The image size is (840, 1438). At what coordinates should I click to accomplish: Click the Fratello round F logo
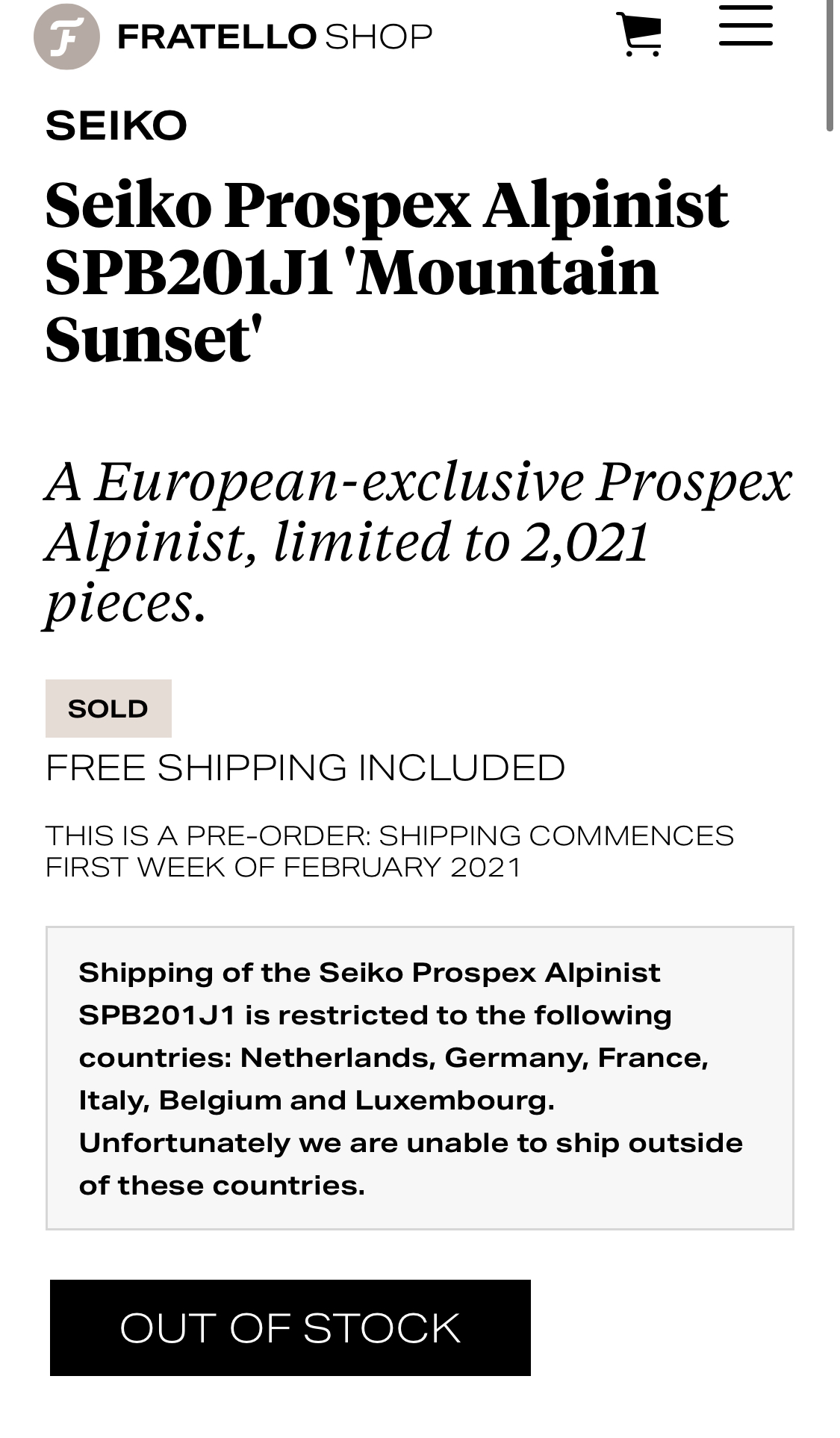point(66,37)
